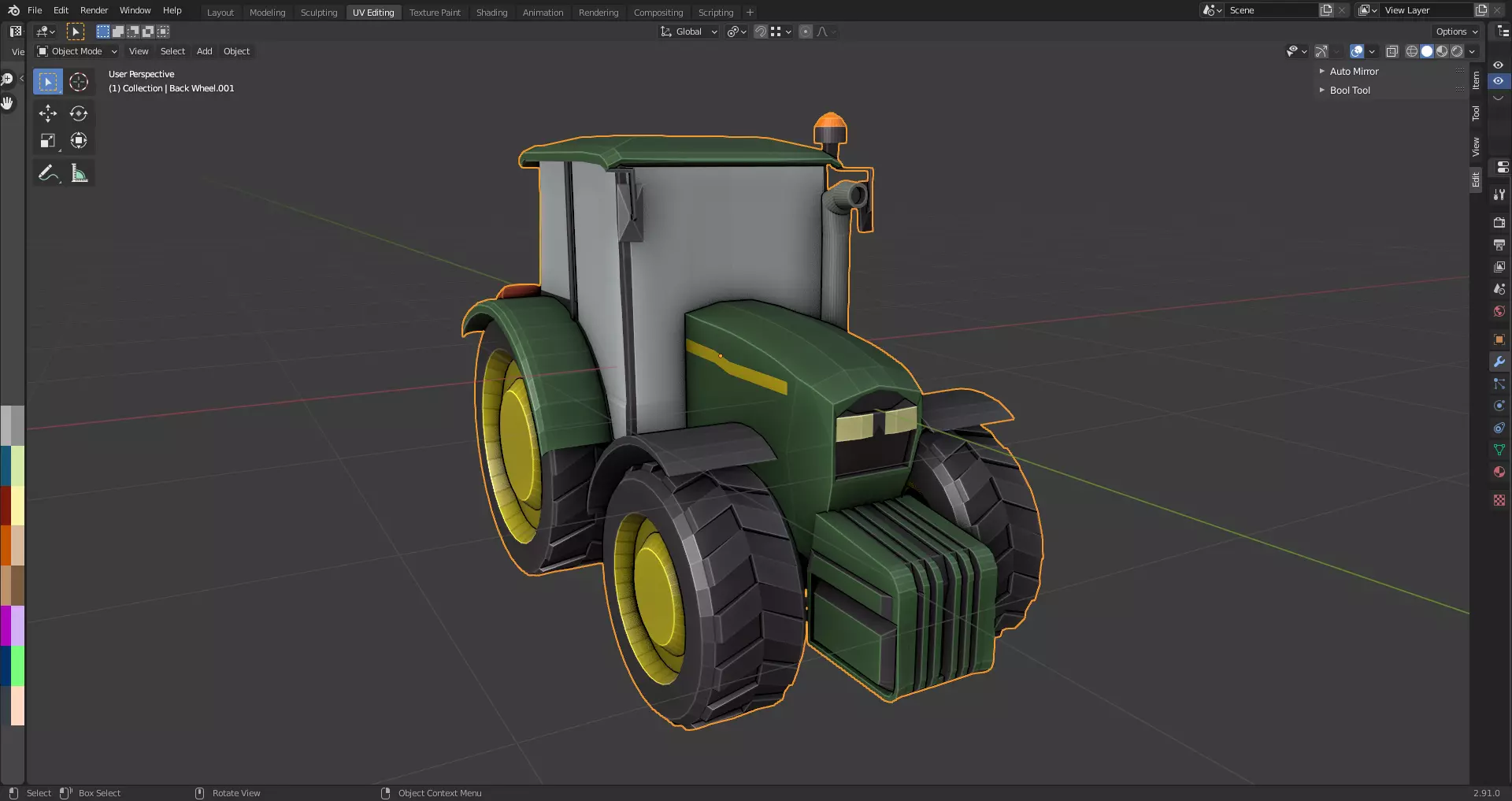Open Active Tool properties tab
This screenshot has width=1512, height=801.
click(x=1499, y=195)
